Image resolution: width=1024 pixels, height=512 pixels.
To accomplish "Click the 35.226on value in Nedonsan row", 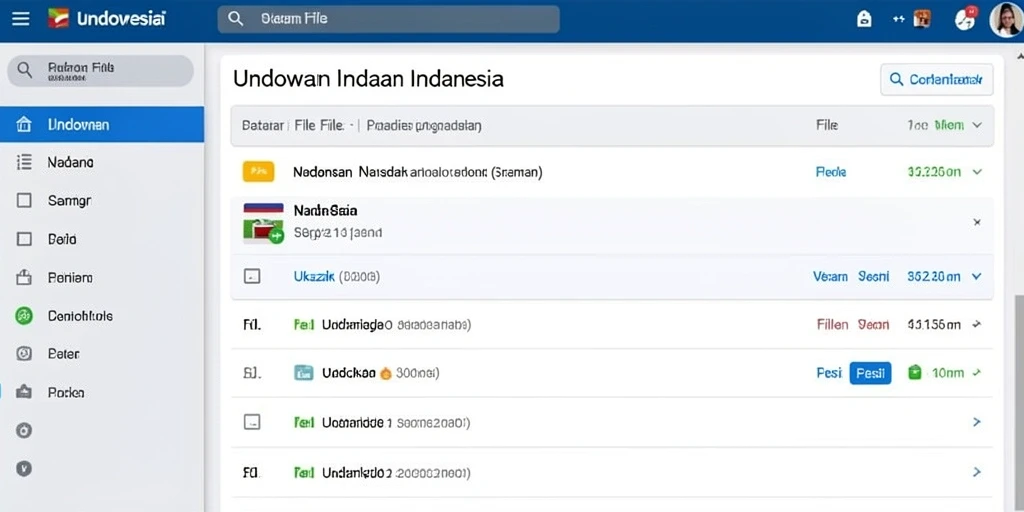I will [x=934, y=172].
